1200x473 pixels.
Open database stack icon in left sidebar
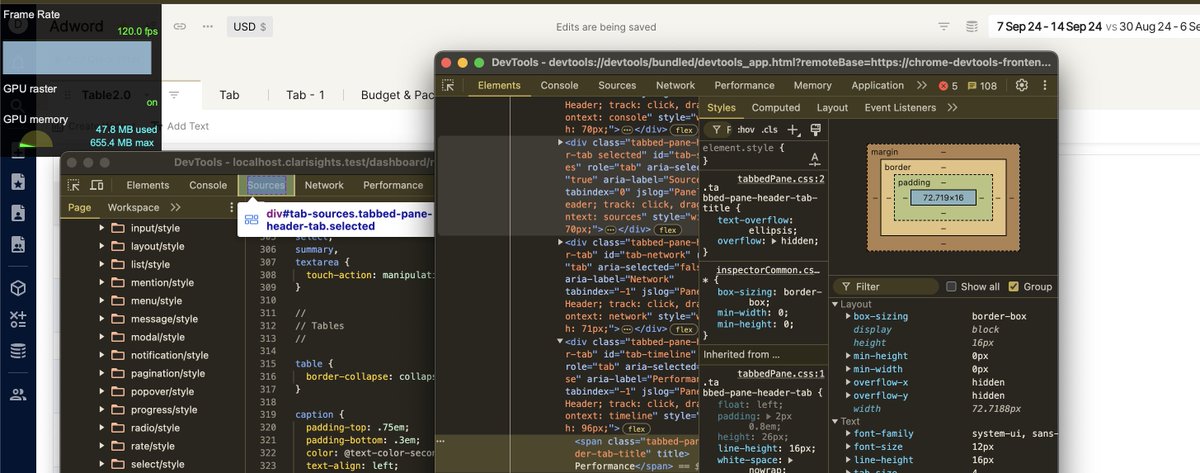coord(17,351)
